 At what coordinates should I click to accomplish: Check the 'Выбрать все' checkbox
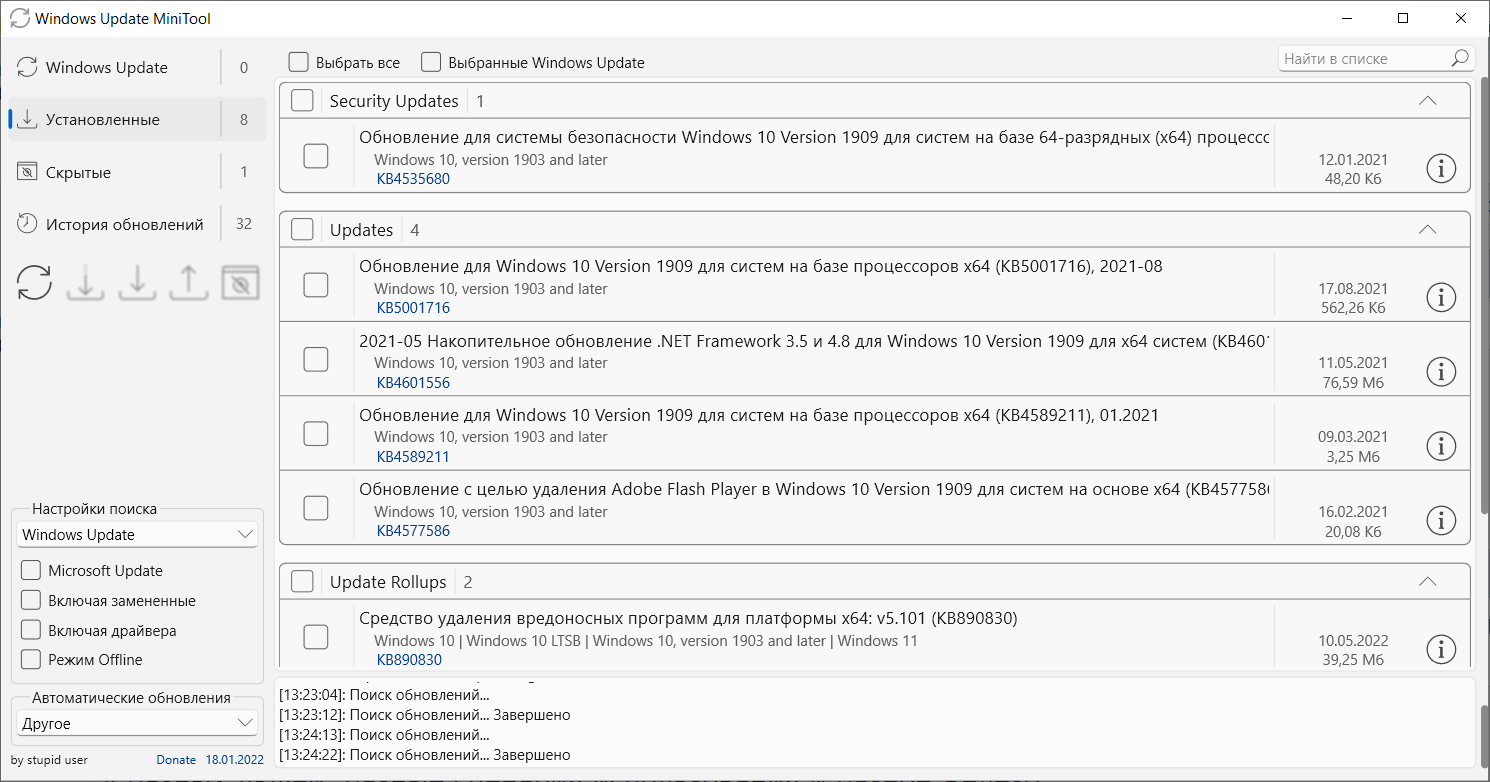coord(298,62)
